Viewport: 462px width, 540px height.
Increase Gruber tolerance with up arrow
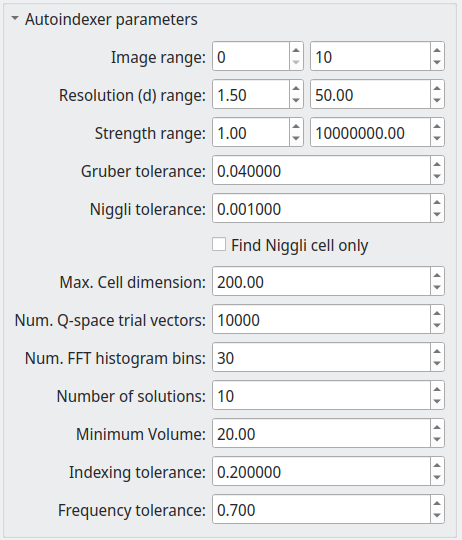(x=437, y=164)
